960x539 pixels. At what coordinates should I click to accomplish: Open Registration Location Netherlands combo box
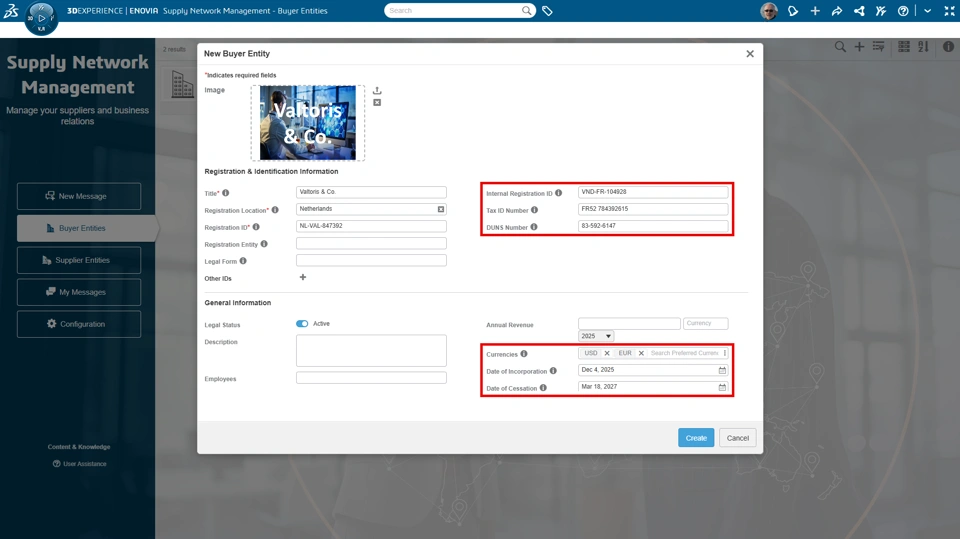coord(371,209)
